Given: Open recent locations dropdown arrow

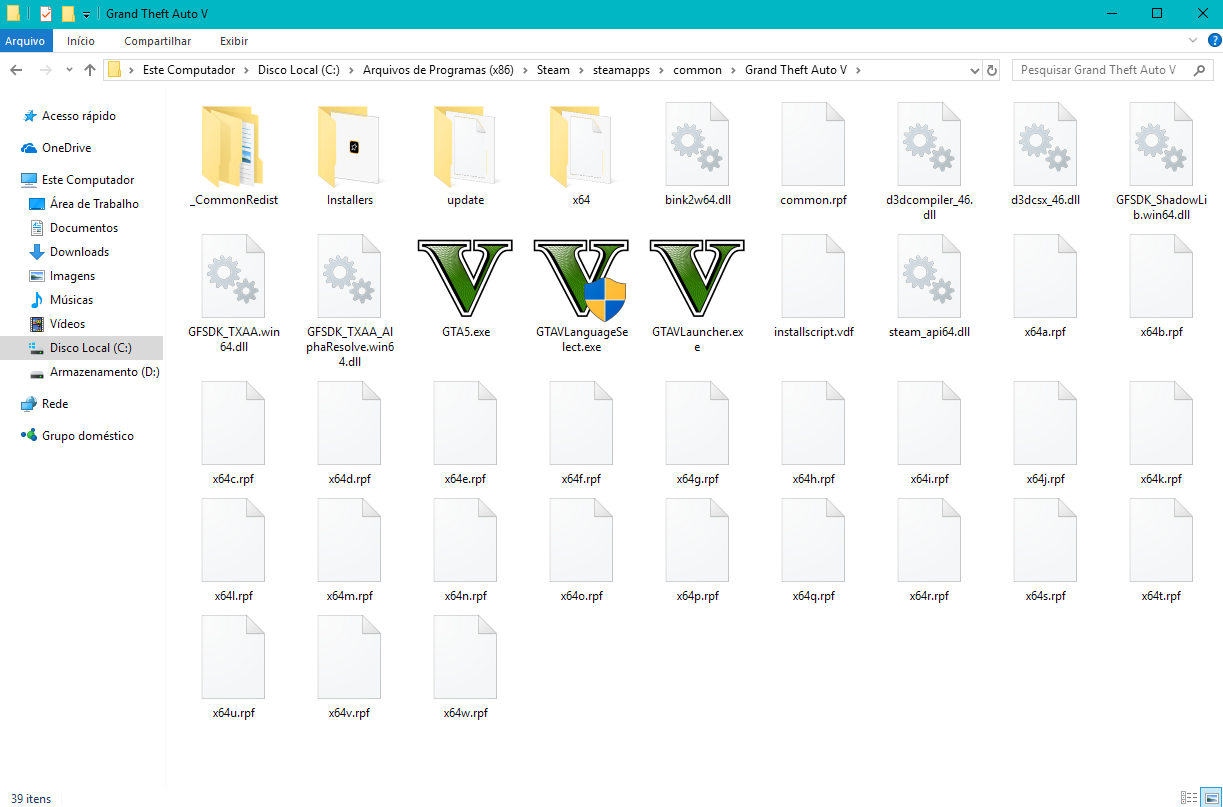Looking at the screenshot, I should coord(69,70).
